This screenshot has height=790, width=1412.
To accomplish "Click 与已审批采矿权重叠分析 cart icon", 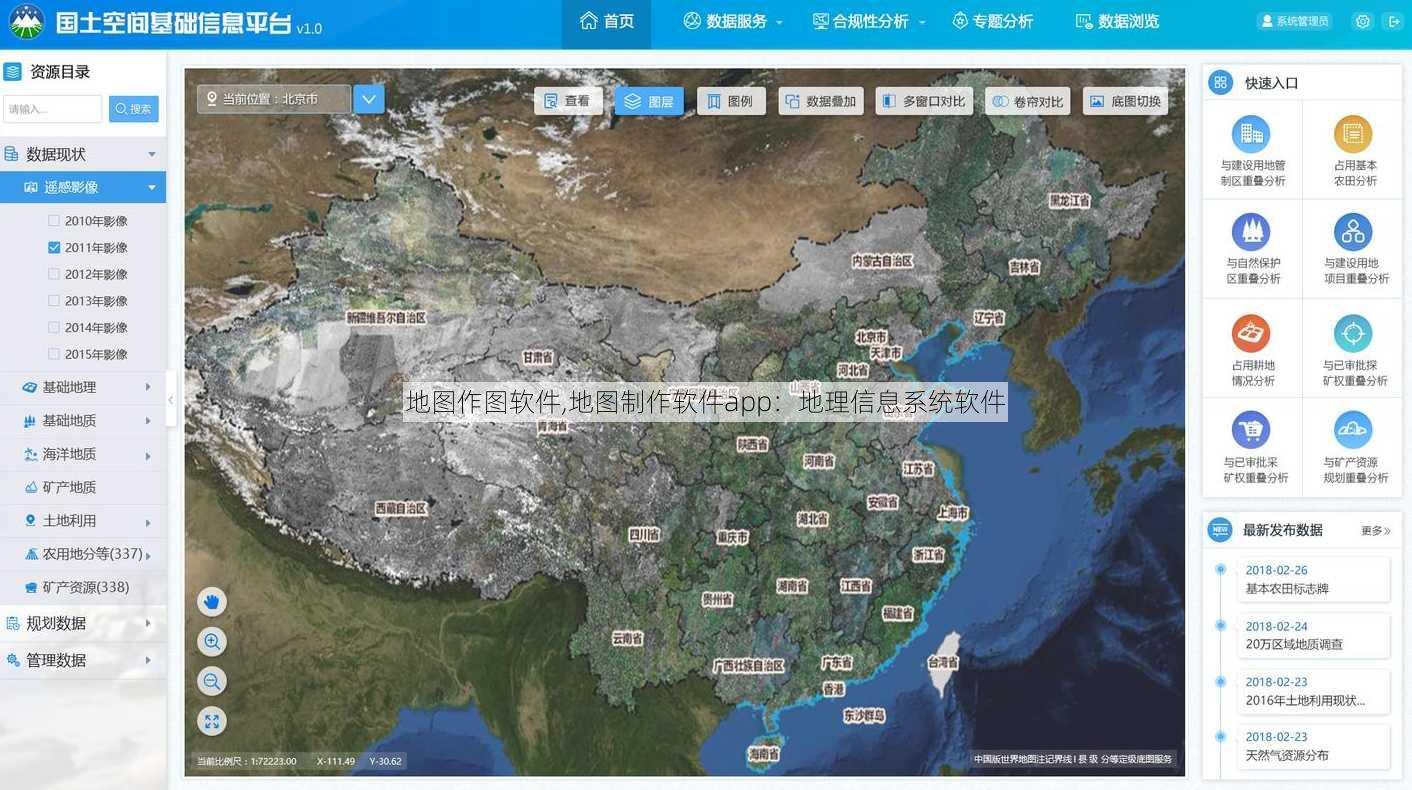I will [x=1250, y=430].
